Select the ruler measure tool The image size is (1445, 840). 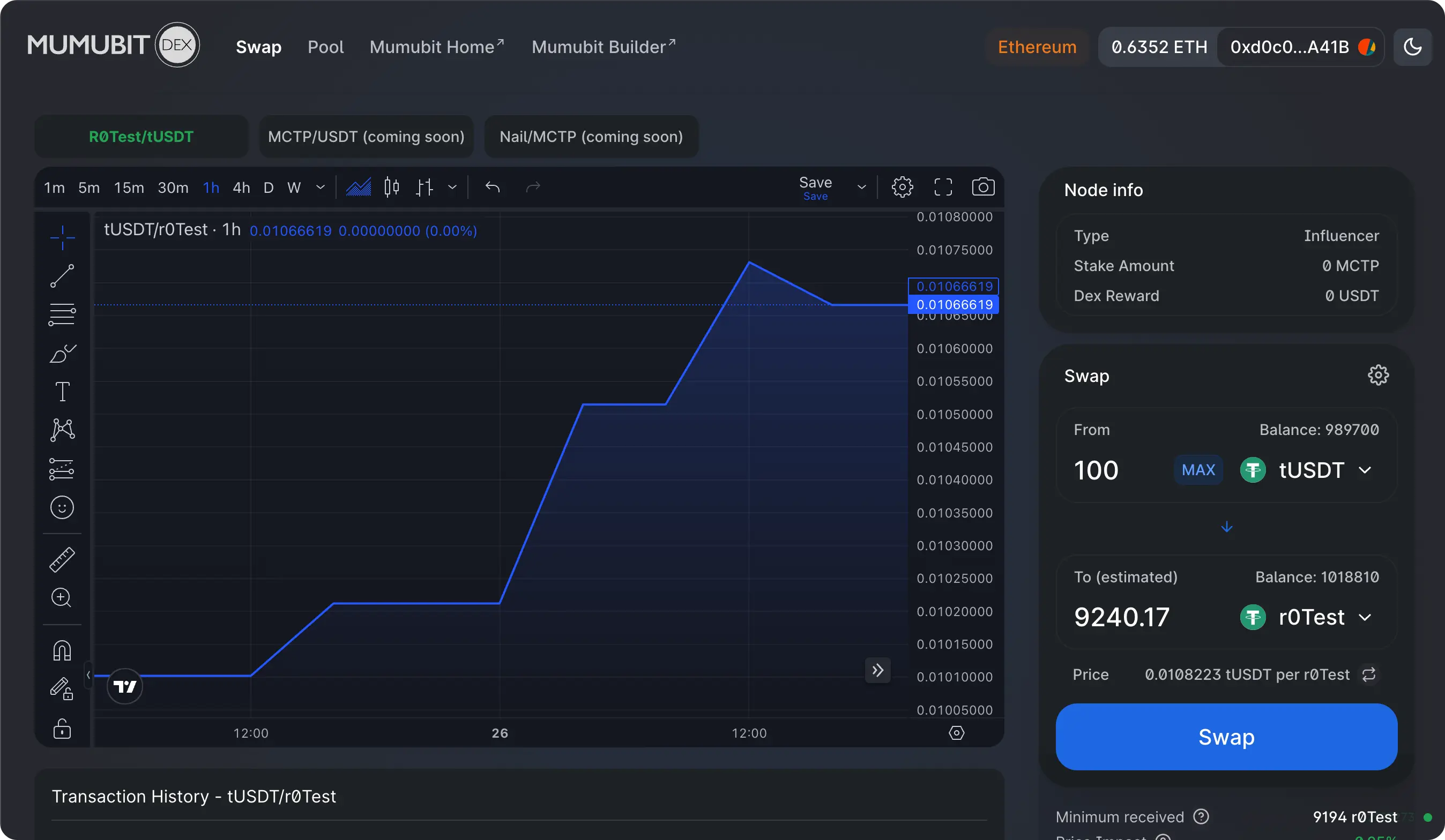[62, 560]
